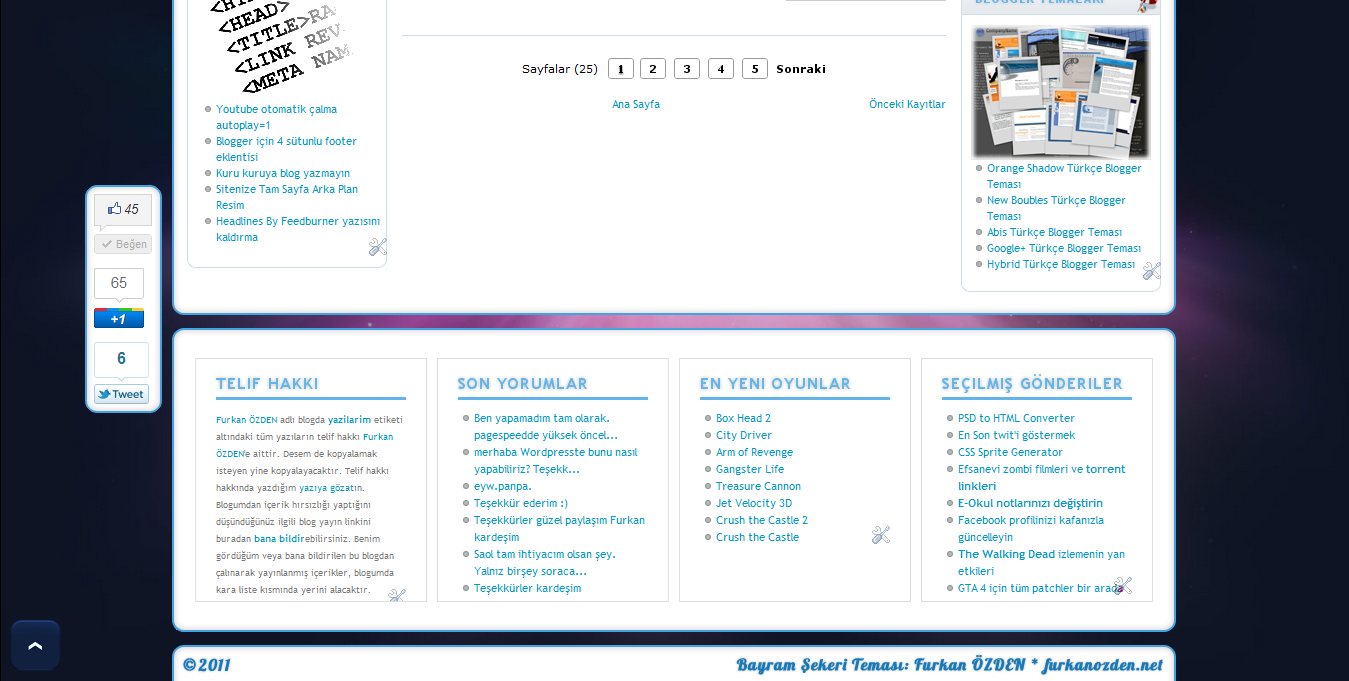Click wrench icon in Seçilmiş Gönderiler widget
The height and width of the screenshot is (681, 1349).
pos(1123,586)
